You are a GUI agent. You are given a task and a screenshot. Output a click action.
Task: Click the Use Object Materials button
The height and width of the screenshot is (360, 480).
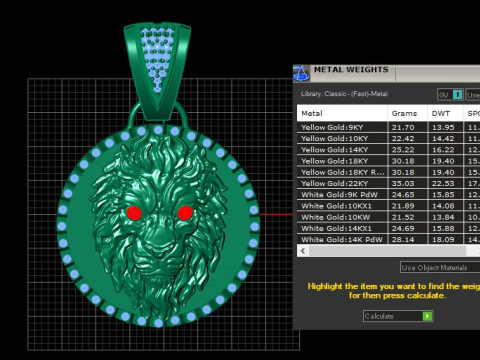point(440,267)
